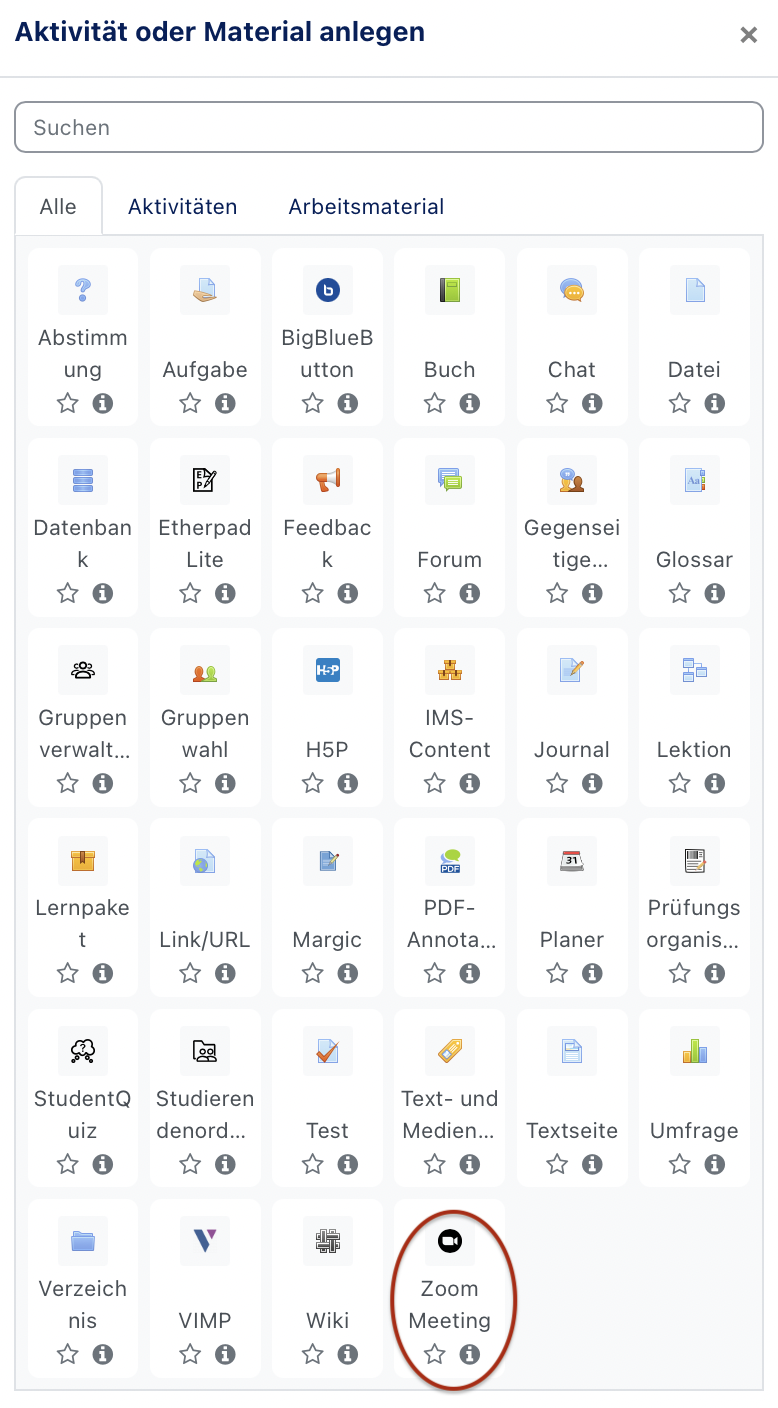Select the Etherpad Lite icon
This screenshot has height=1408, width=778.
point(205,481)
